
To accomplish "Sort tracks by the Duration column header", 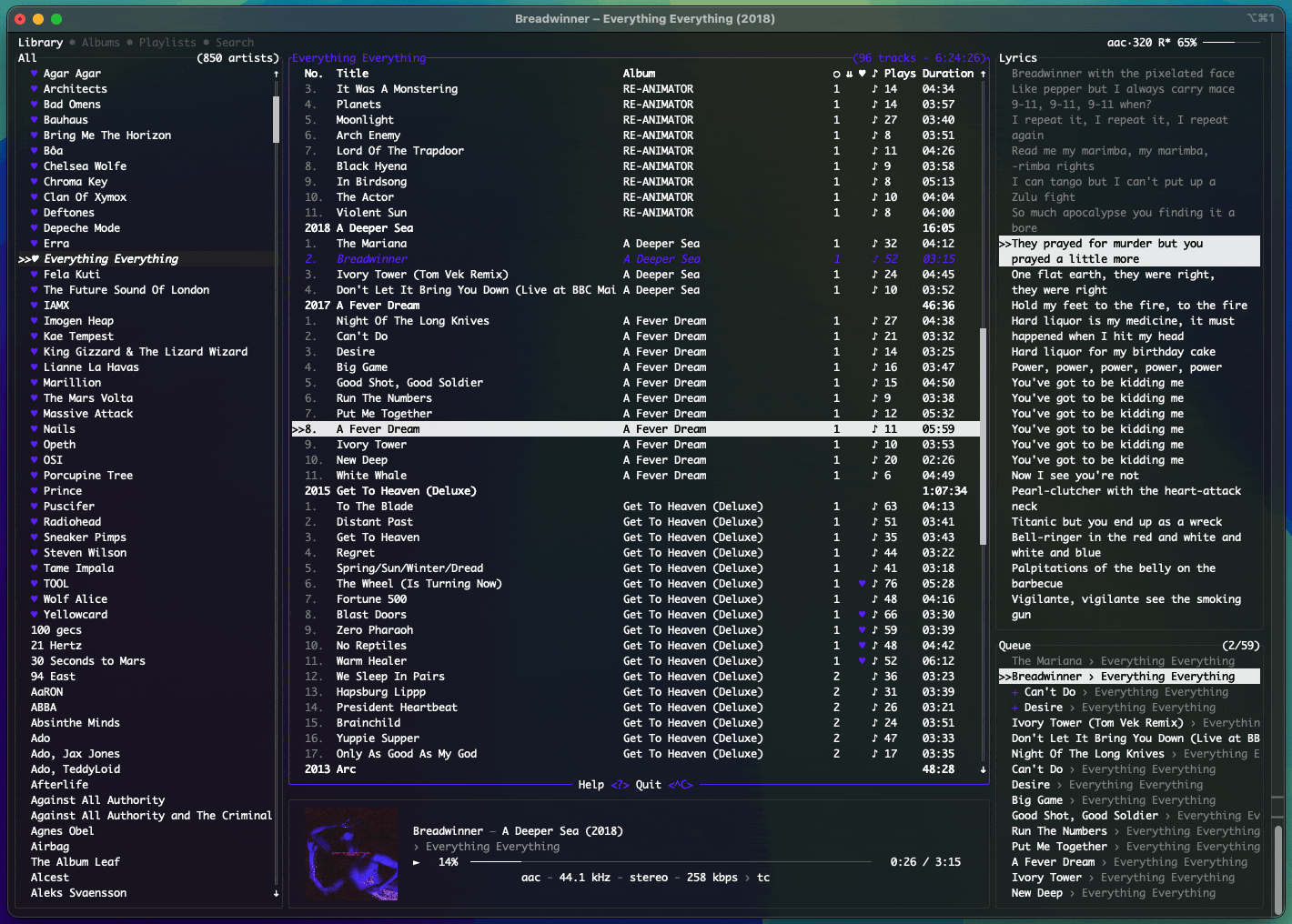I will pyautogui.click(x=947, y=74).
